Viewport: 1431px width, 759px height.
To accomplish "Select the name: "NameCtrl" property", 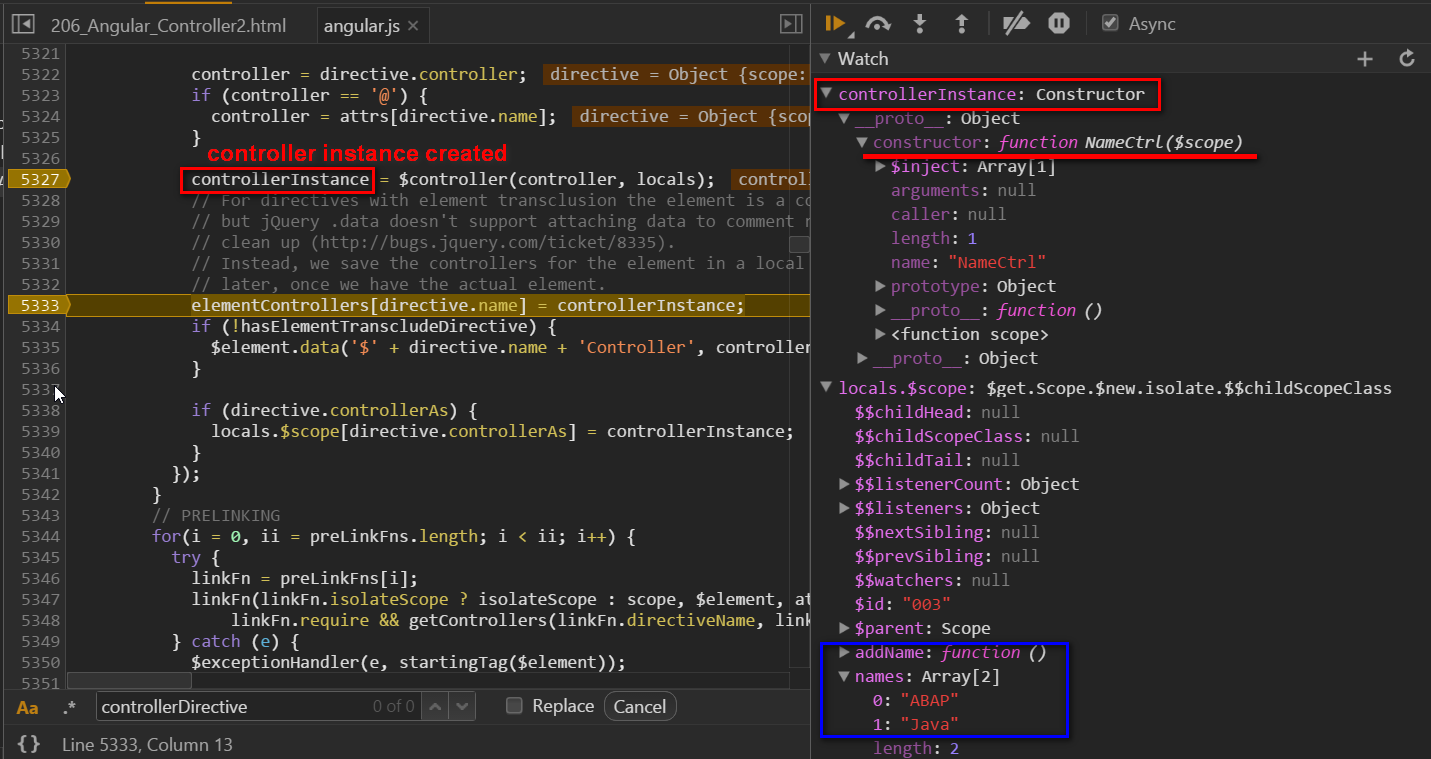I will 968,262.
